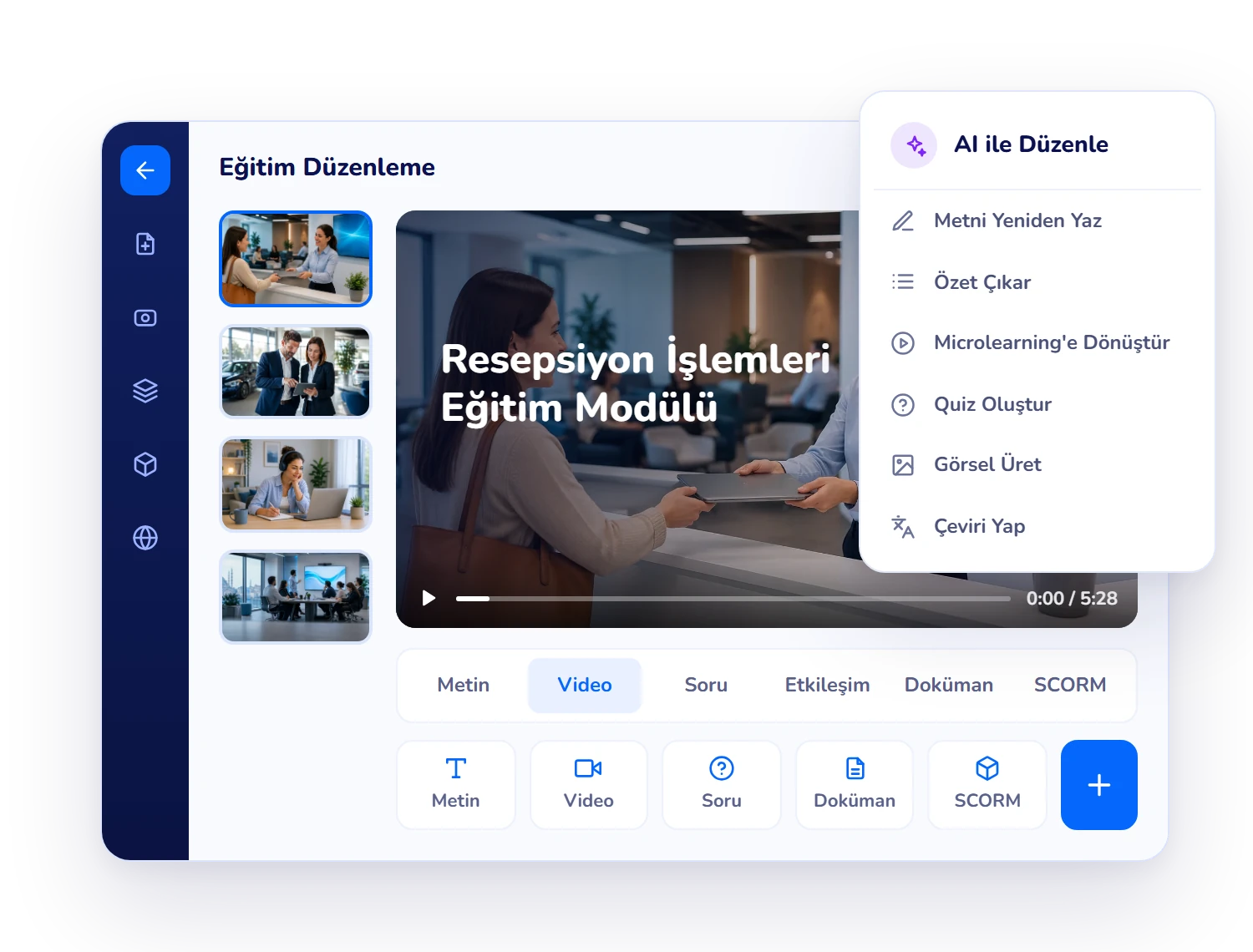
Task: Select Quiz Oluştur from AI menu
Action: pos(1037,404)
